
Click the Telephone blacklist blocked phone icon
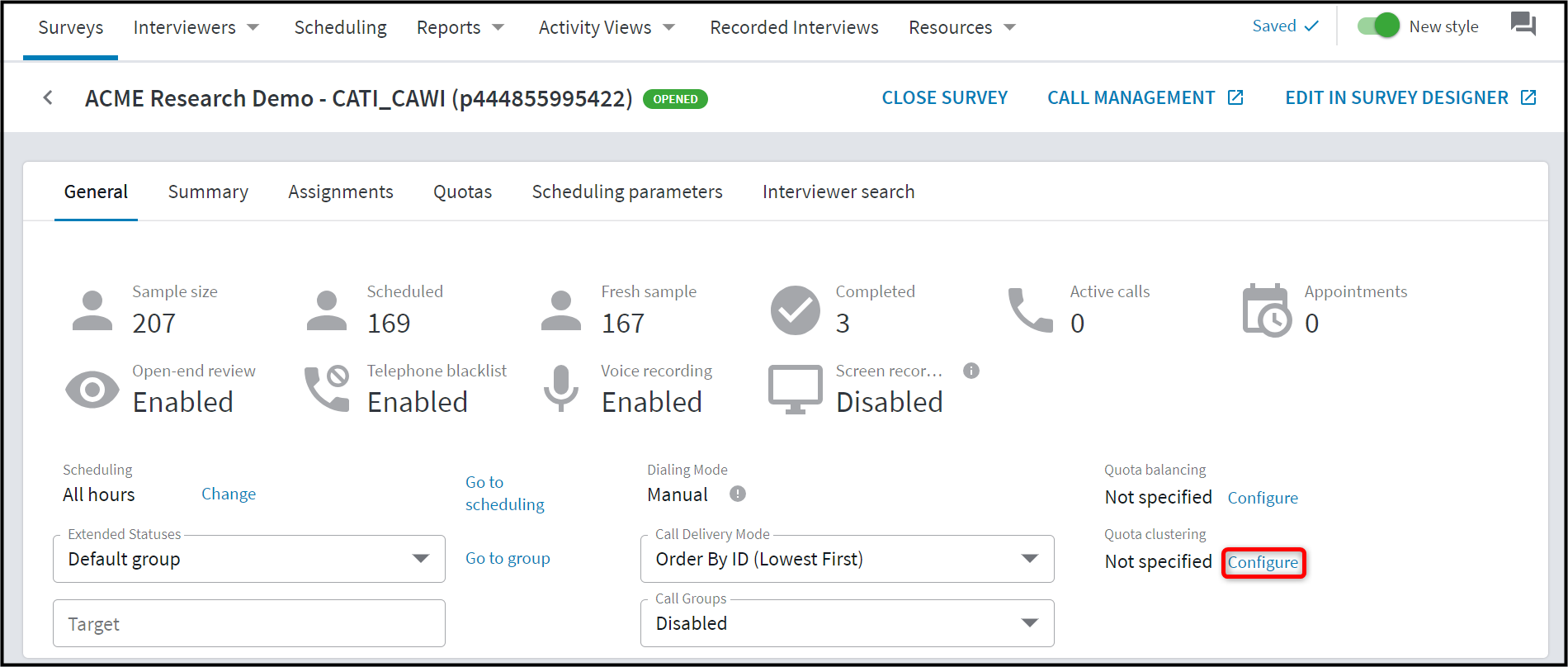click(x=327, y=390)
